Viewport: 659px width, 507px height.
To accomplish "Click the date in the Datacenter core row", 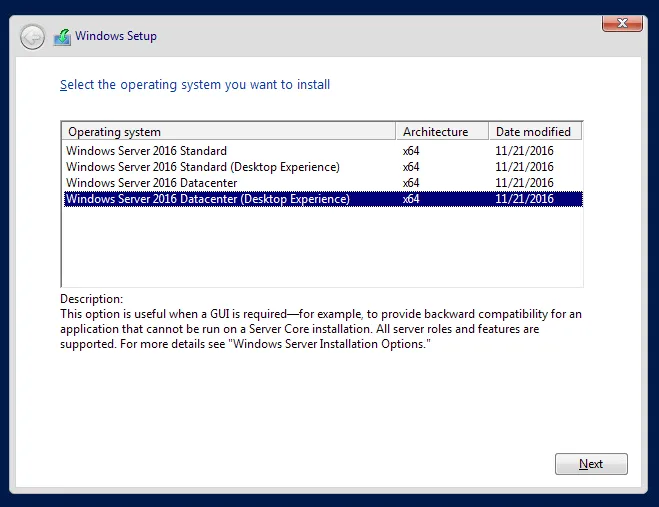I will [524, 183].
